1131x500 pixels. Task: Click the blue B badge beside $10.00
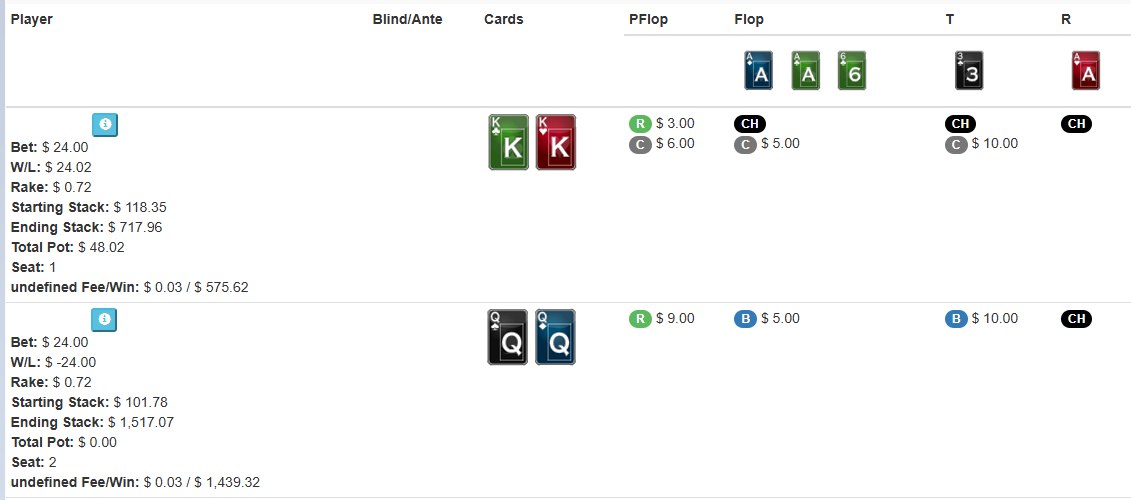coord(956,319)
